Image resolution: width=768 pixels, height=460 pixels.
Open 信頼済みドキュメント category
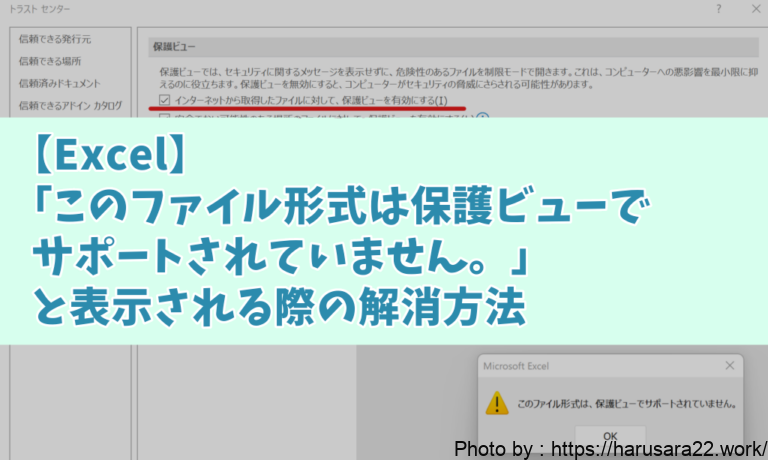pos(59,83)
